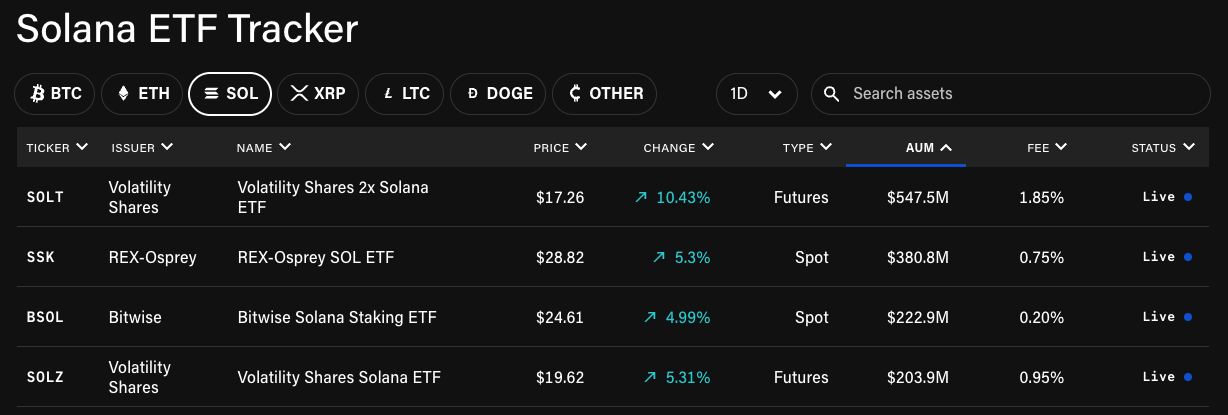Open Bitwise Solana Staking ETF
The height and width of the screenshot is (415, 1228).
coord(337,317)
